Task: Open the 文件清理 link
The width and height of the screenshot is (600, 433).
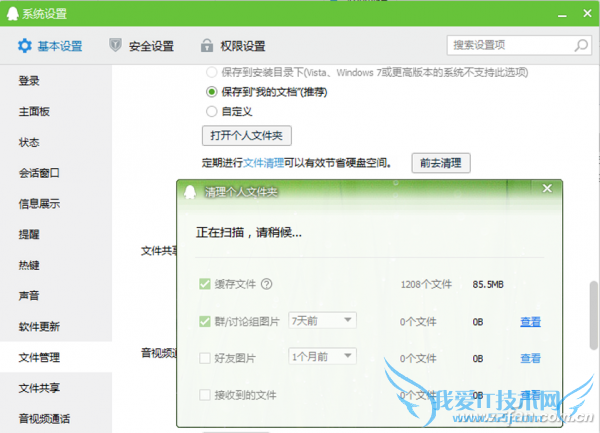Action: coord(264,163)
